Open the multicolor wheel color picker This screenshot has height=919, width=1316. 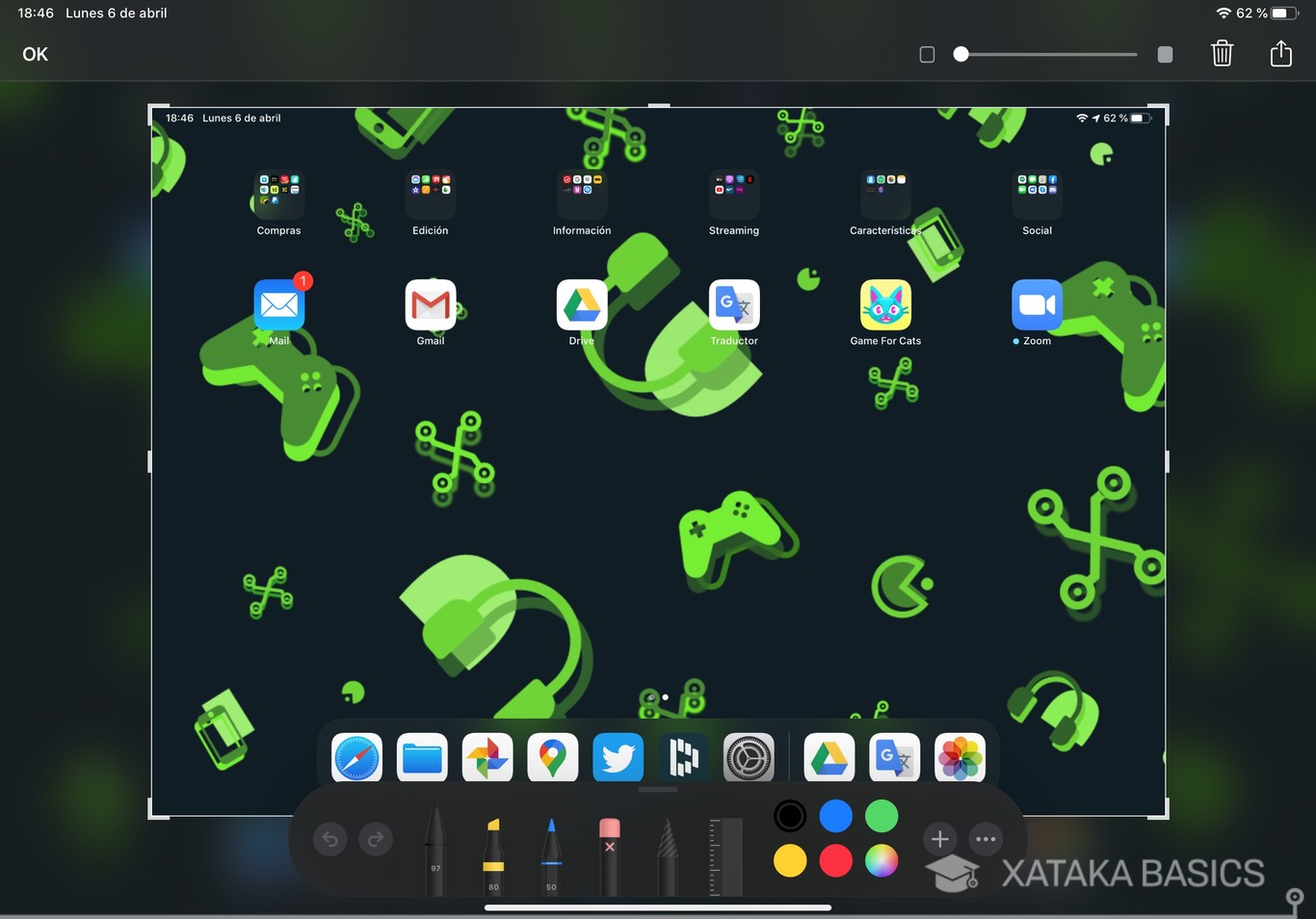click(882, 862)
